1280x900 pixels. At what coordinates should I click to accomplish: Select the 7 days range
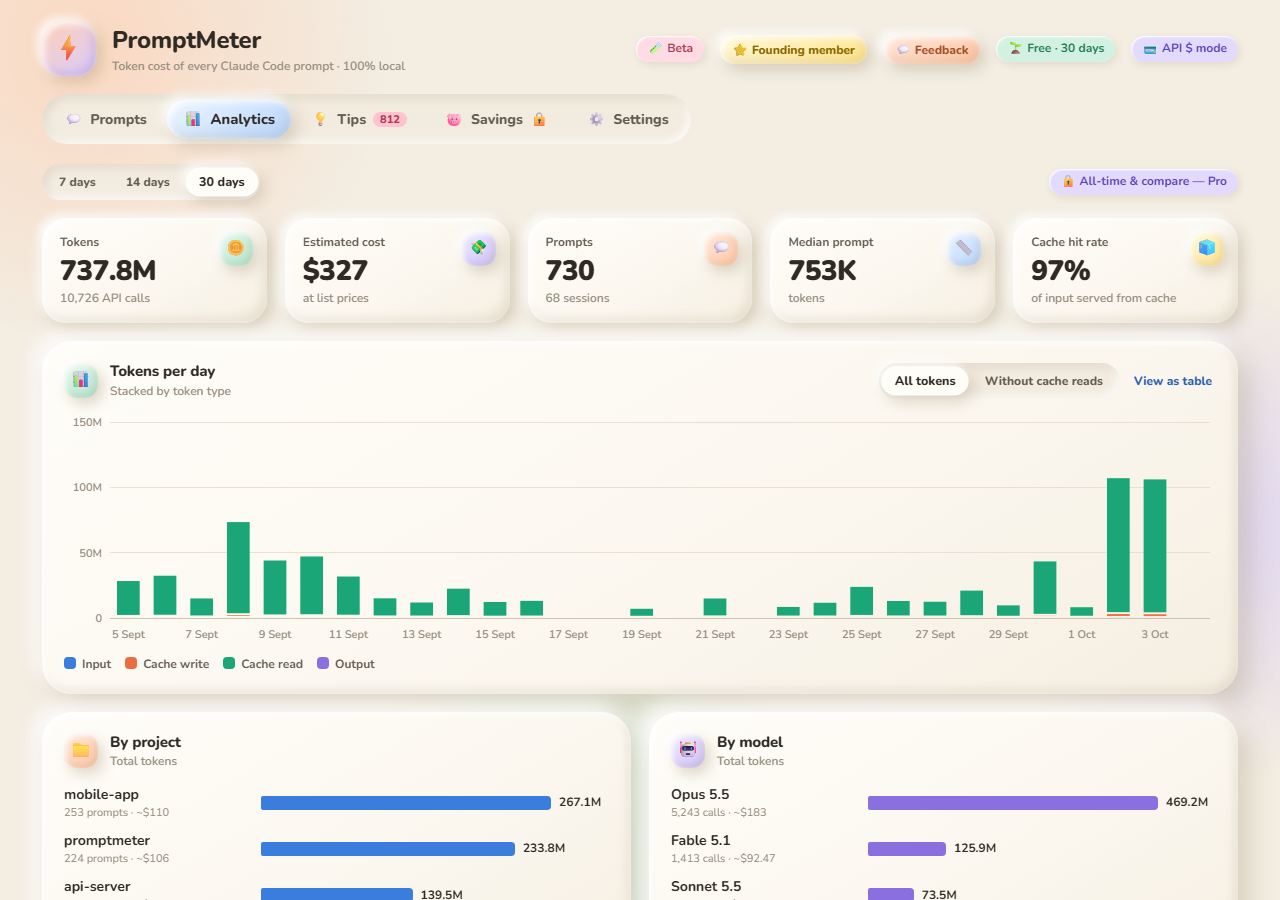pyautogui.click(x=77, y=182)
